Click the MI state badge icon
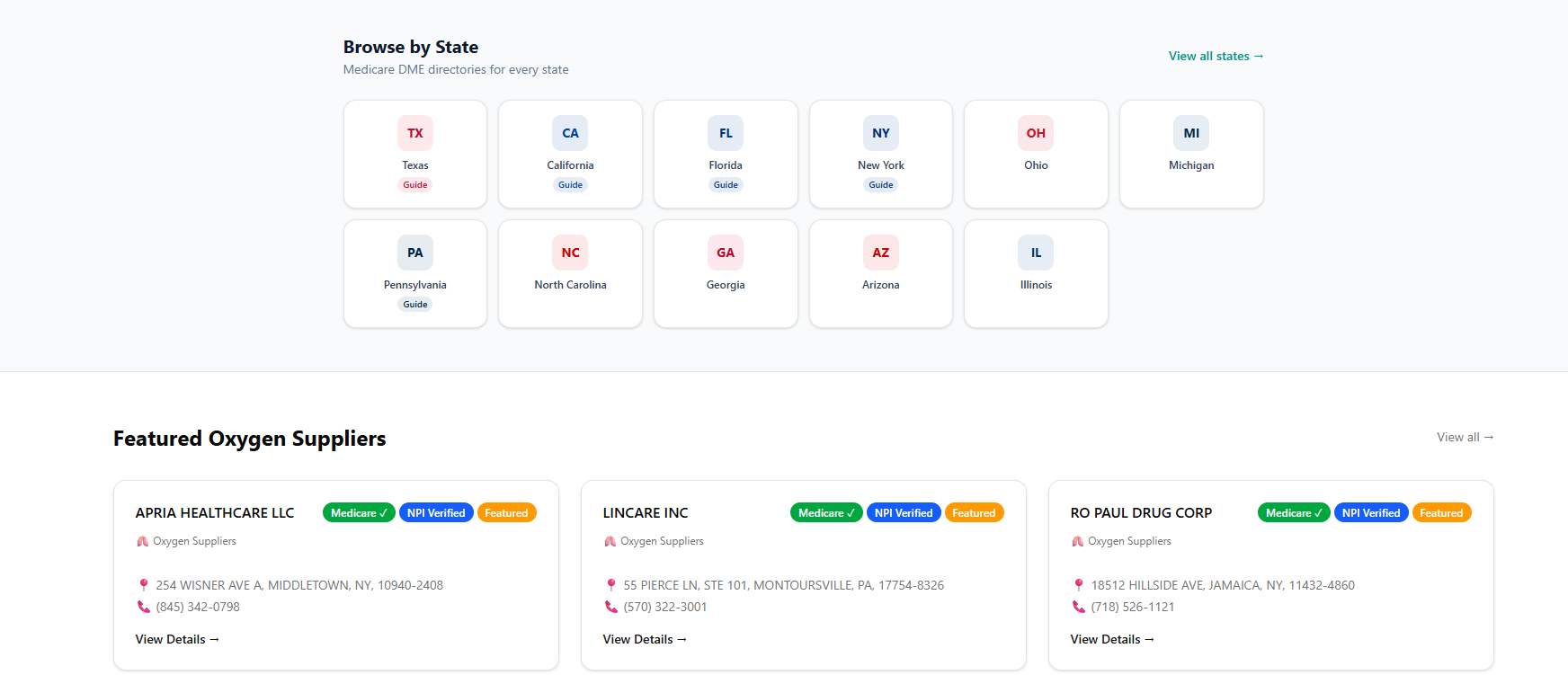The width and height of the screenshot is (1568, 675). pyautogui.click(x=1191, y=133)
